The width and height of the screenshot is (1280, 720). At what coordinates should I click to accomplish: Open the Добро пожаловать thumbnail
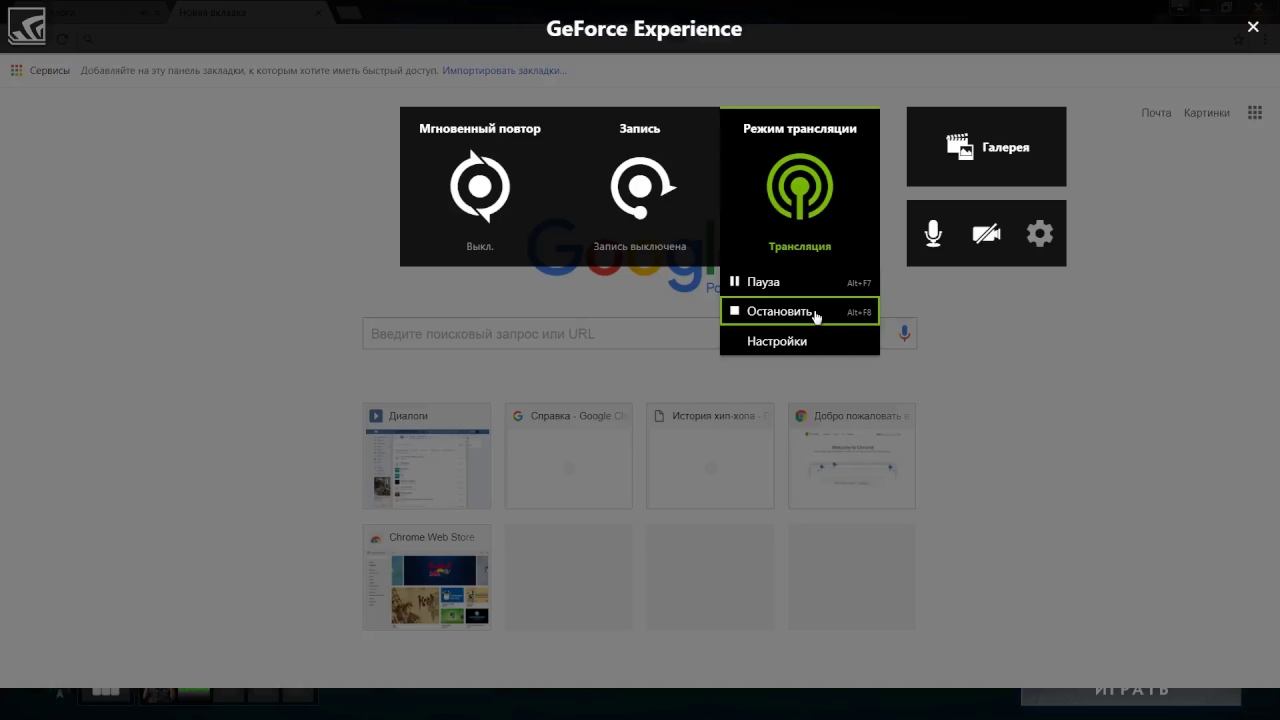click(852, 456)
